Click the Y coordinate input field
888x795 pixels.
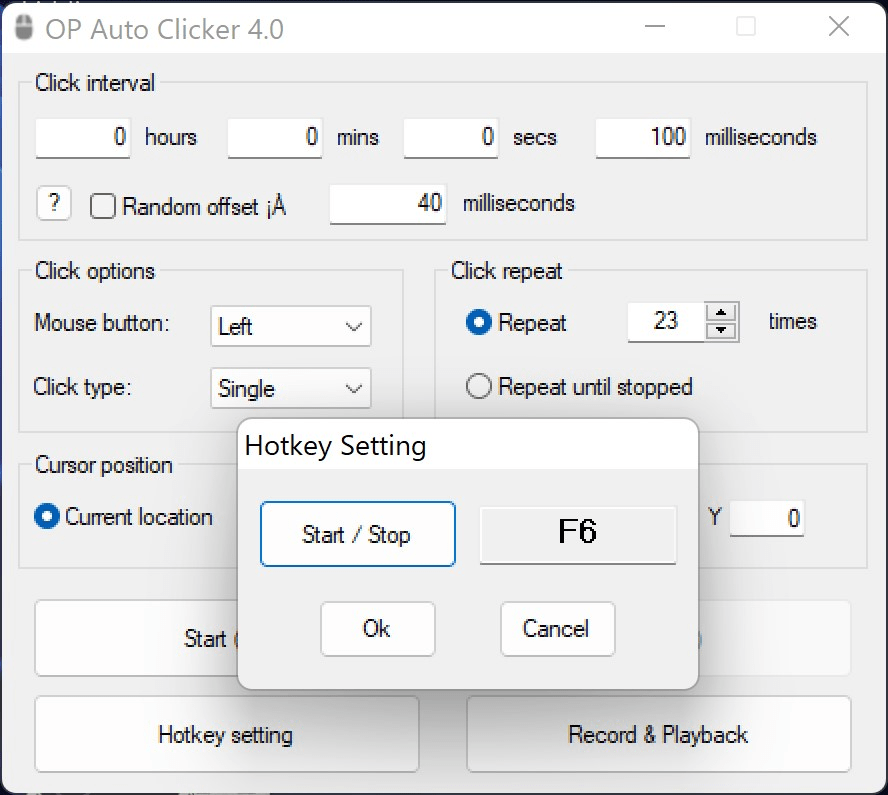[767, 517]
